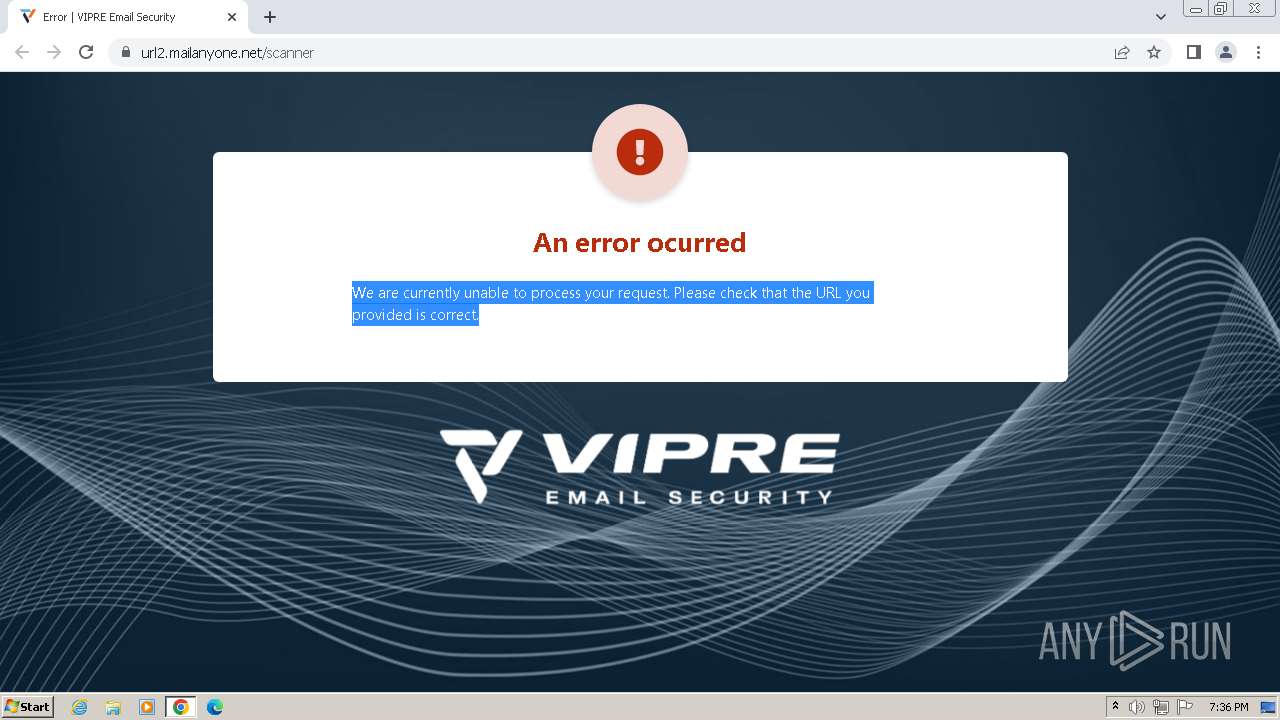
Task: Share this page via the share icon
Action: tap(1122, 52)
